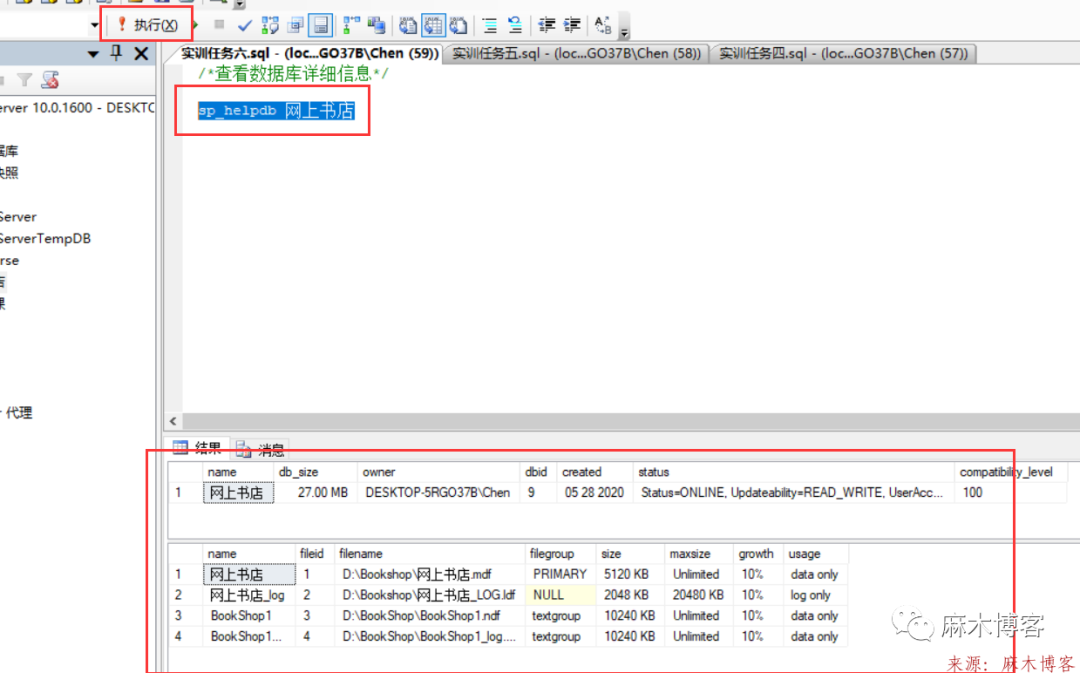Select the D:\Bookshop\网上书店.mdf cell
Image resolution: width=1080 pixels, height=673 pixels.
430,574
